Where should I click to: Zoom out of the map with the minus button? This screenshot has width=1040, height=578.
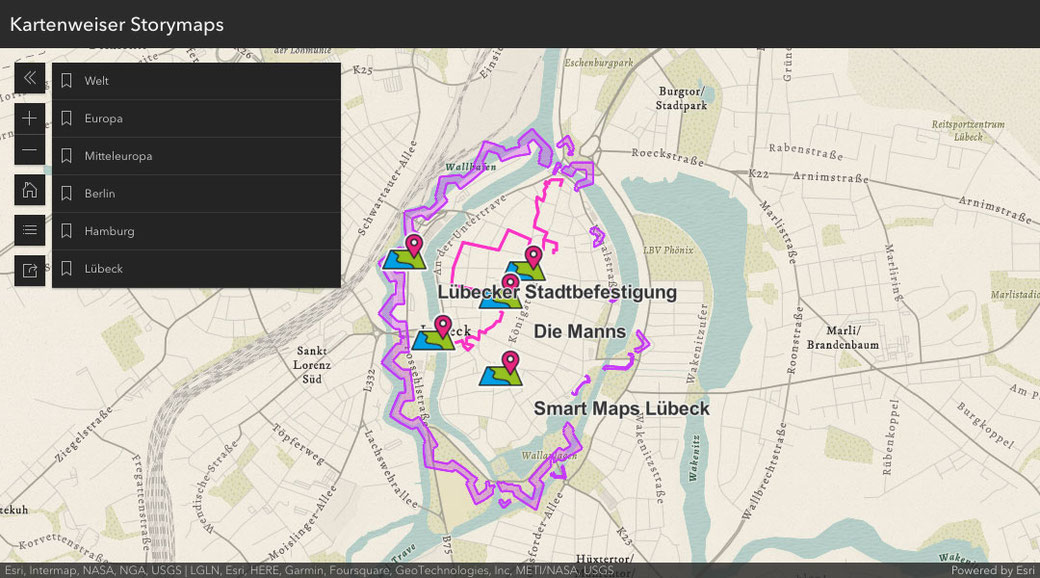[30, 149]
